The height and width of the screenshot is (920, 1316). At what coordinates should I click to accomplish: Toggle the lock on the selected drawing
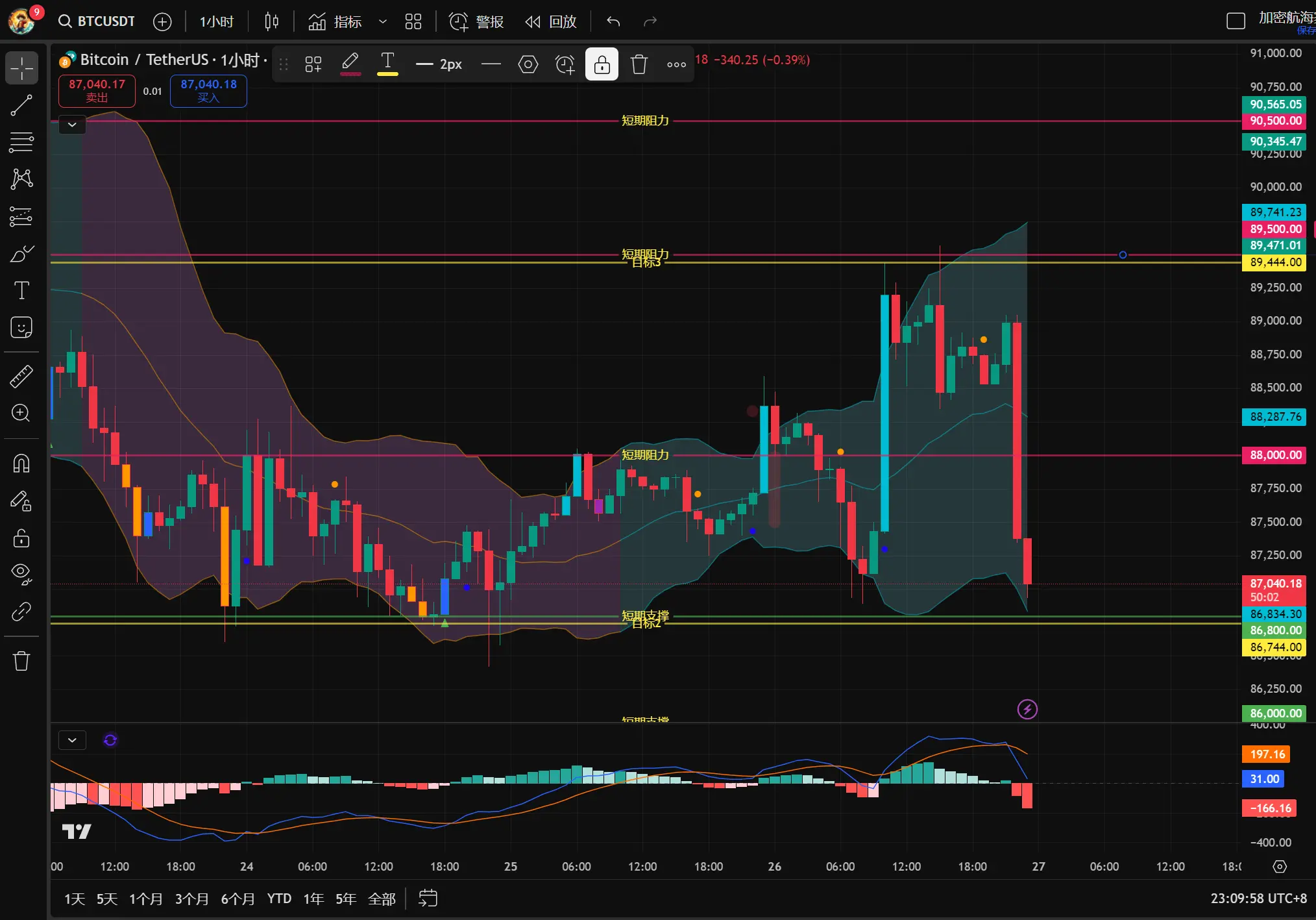pyautogui.click(x=602, y=64)
